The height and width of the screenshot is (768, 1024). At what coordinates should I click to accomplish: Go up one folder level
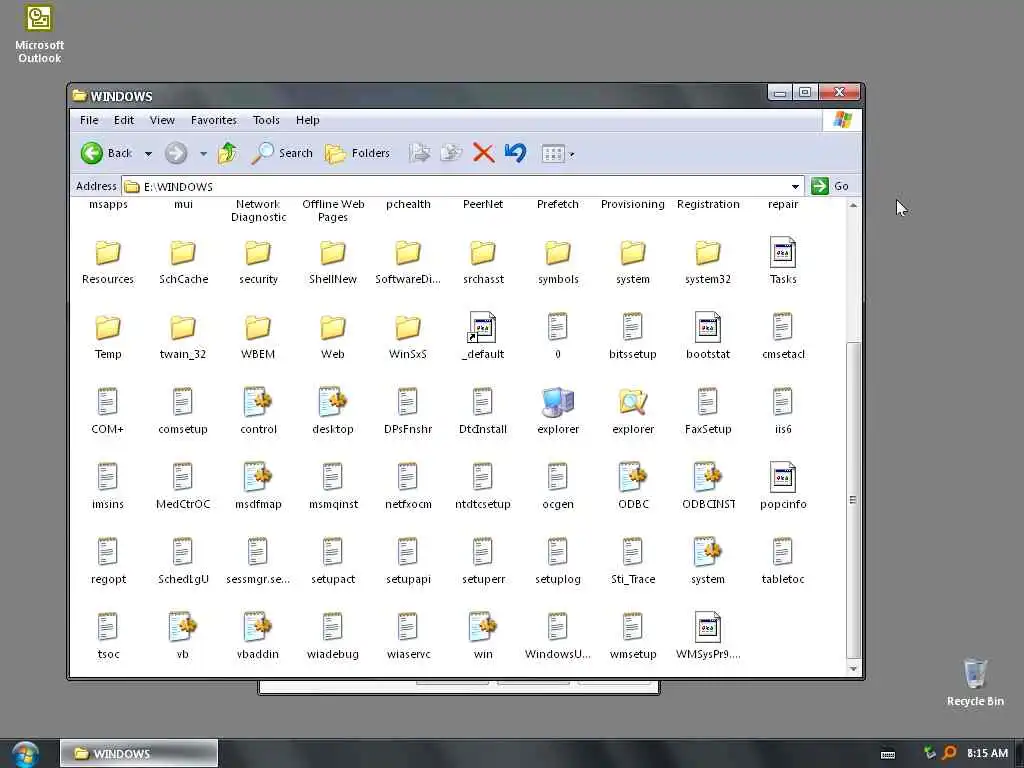[227, 153]
